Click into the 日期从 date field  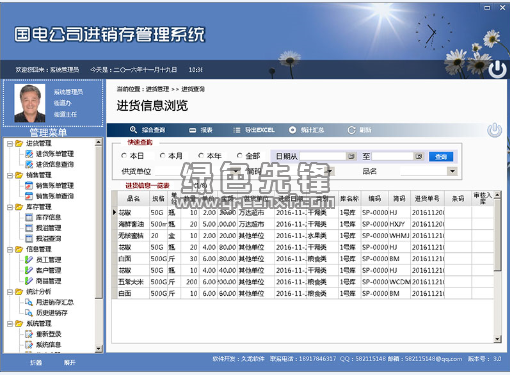tap(323, 156)
